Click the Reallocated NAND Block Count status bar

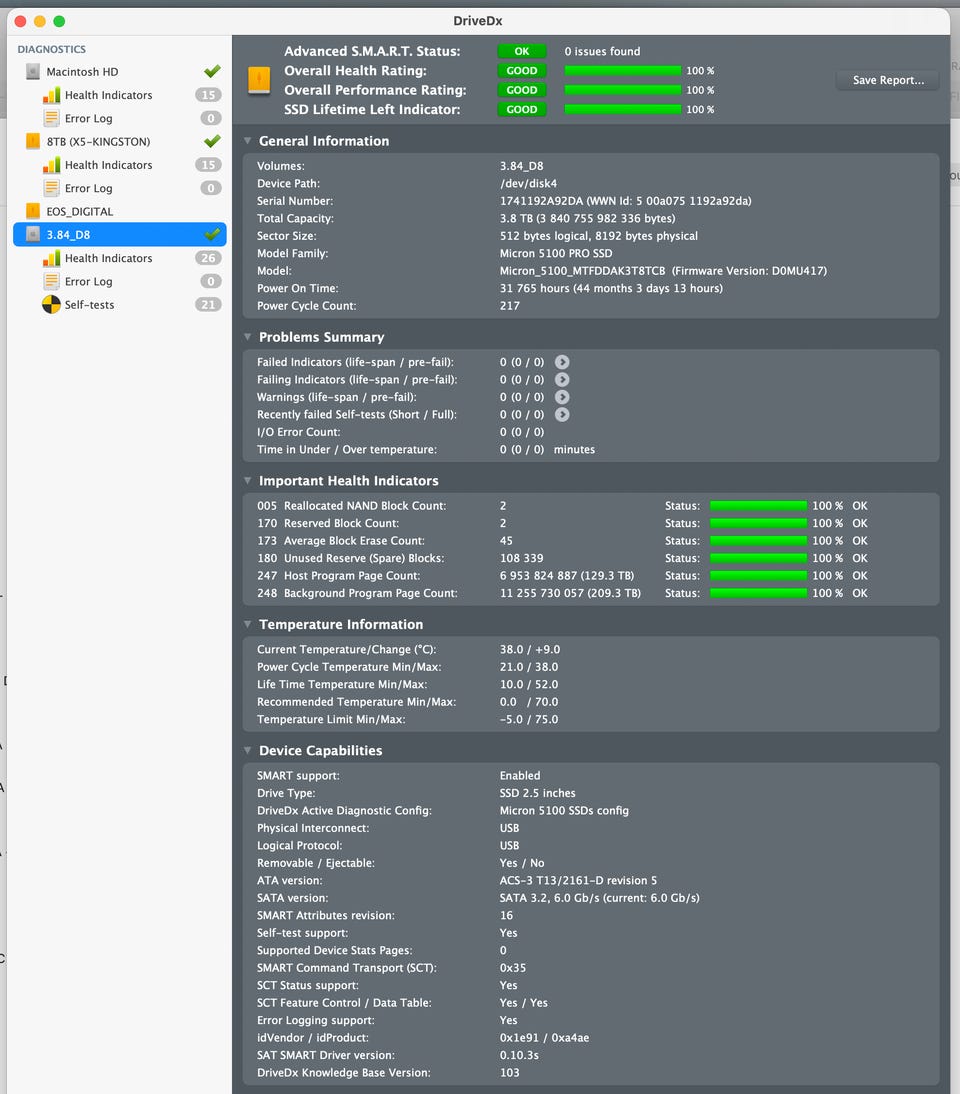coord(758,506)
